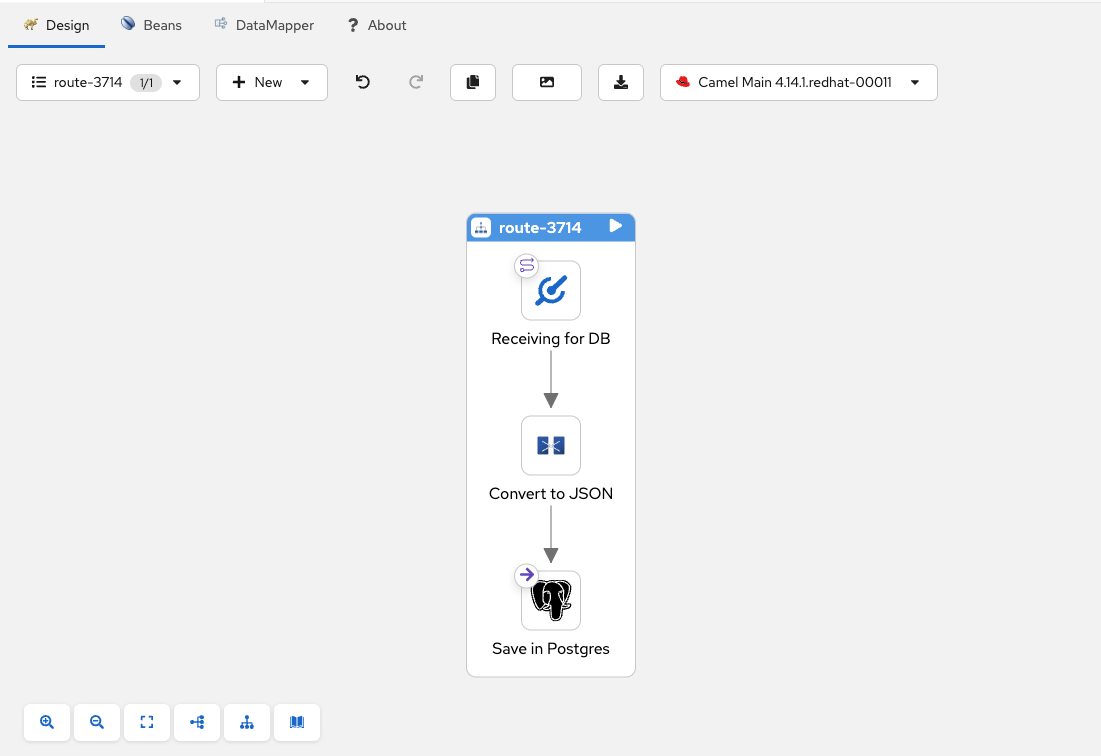1101x756 pixels.
Task: Open the route-3714 flows list dropdown
Action: 108,82
